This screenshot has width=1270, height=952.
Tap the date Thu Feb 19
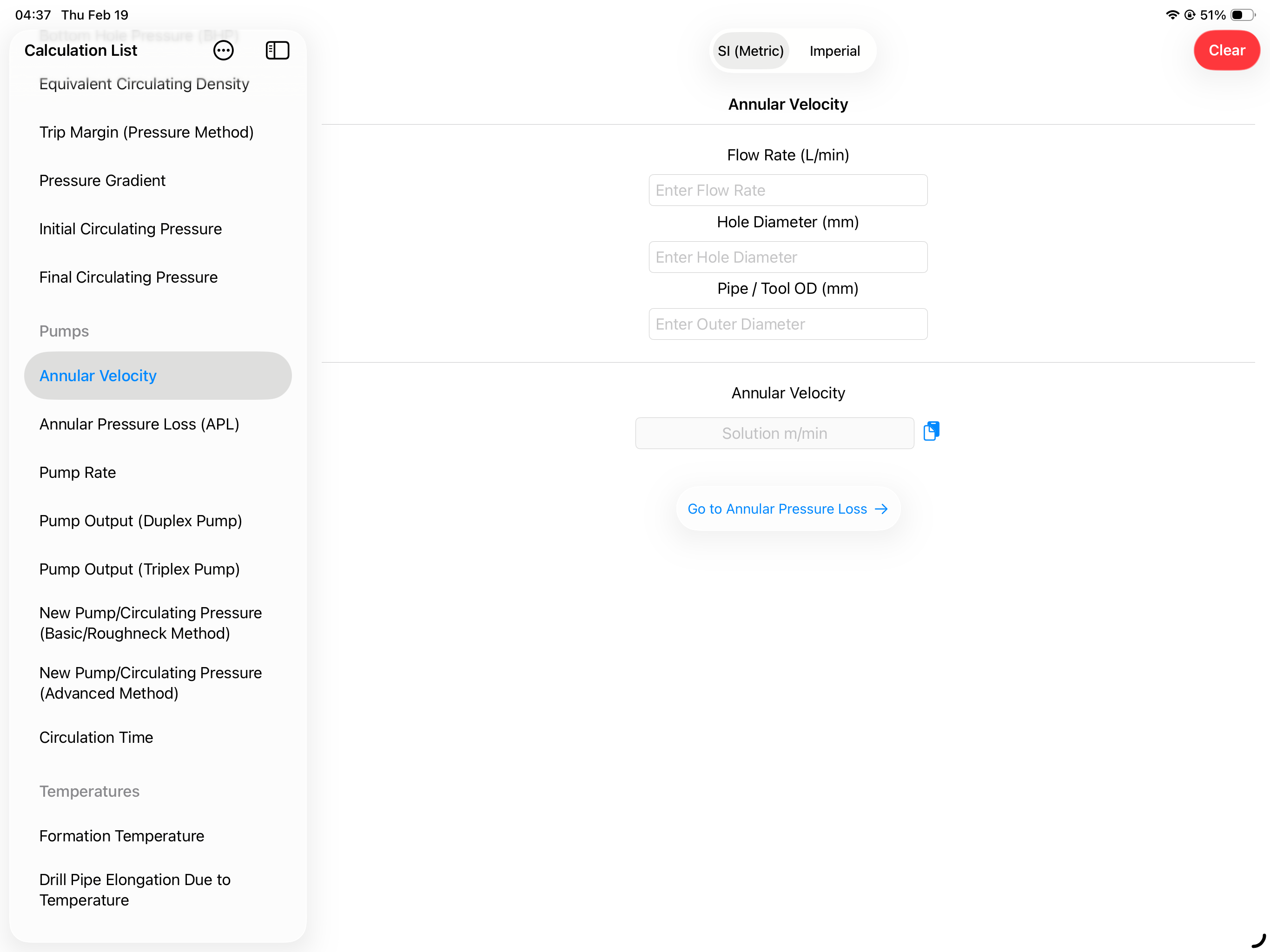point(95,15)
